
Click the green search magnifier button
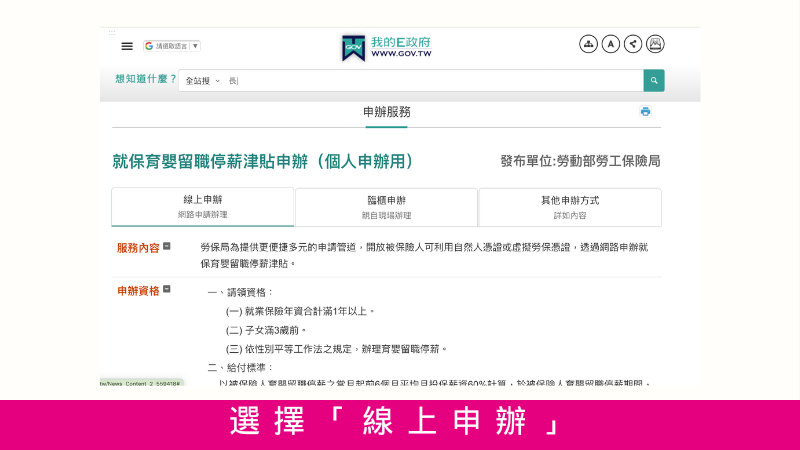[654, 81]
